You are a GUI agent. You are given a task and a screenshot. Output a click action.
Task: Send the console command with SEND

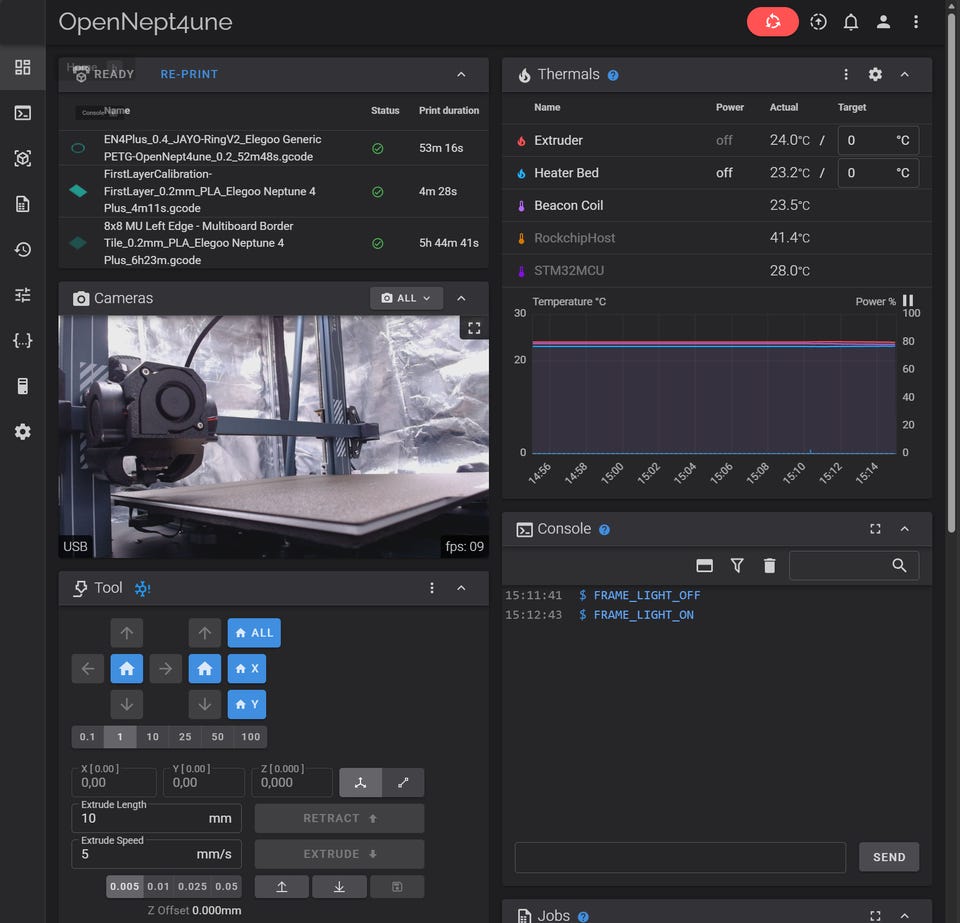[x=889, y=857]
